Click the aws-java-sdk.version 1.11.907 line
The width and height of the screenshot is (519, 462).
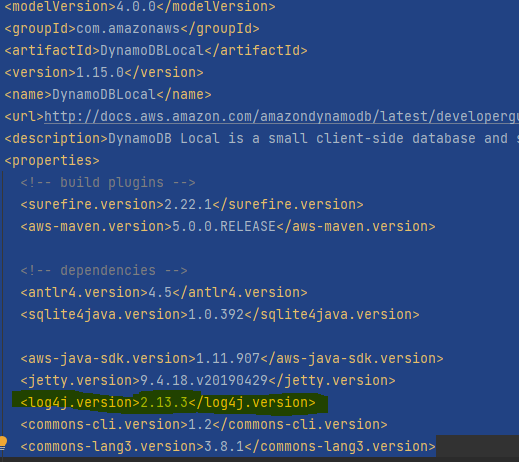[232, 358]
